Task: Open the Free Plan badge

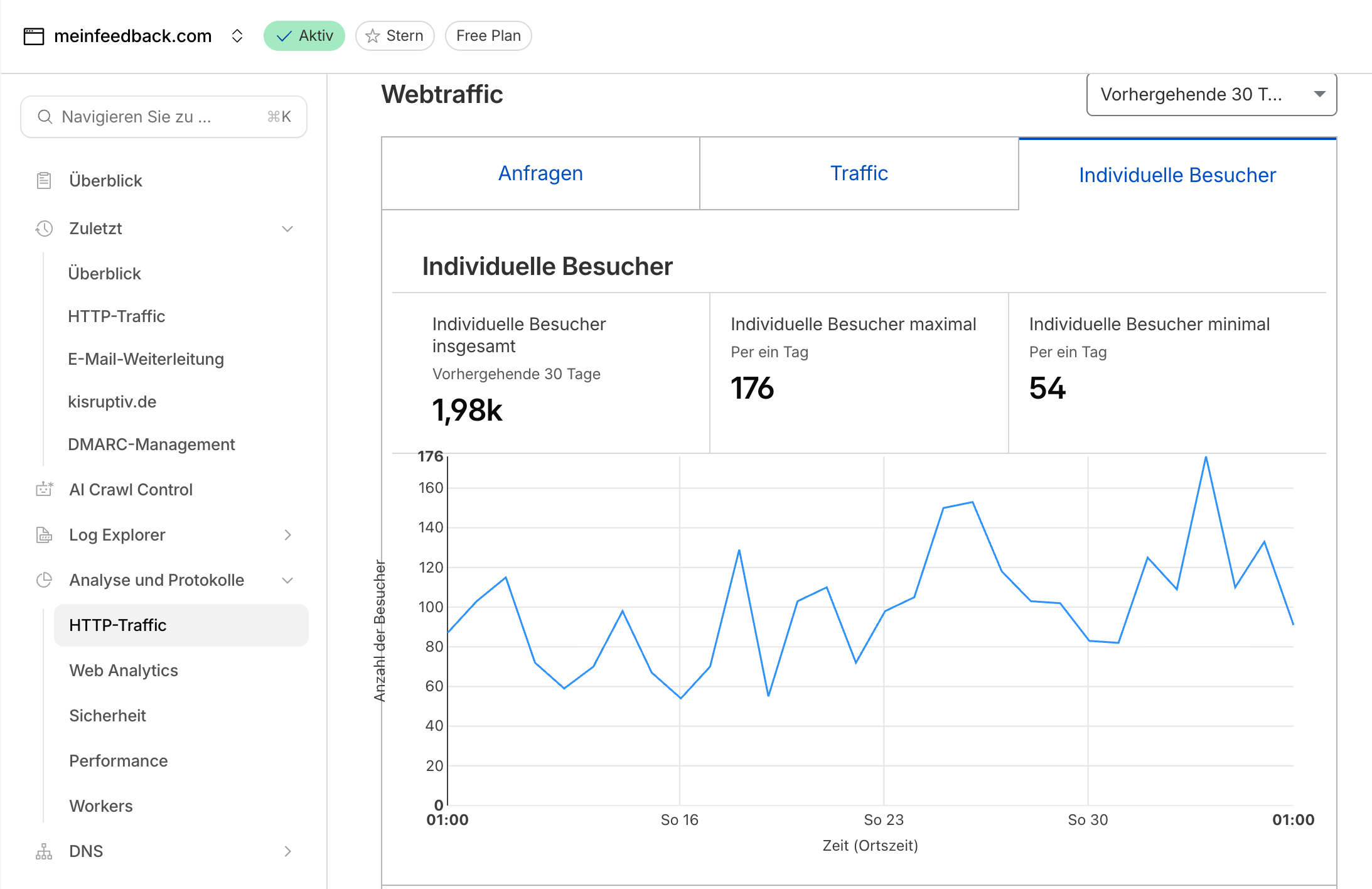Action: coord(488,36)
